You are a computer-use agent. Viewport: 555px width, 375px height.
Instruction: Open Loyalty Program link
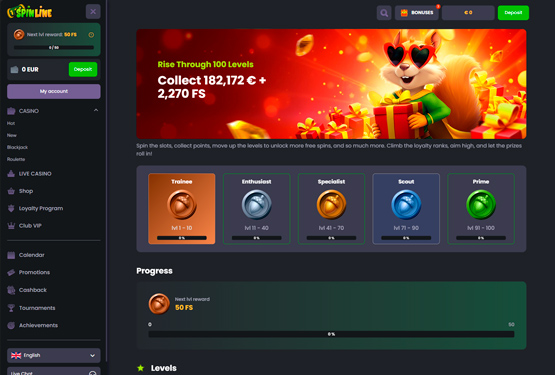tap(41, 208)
